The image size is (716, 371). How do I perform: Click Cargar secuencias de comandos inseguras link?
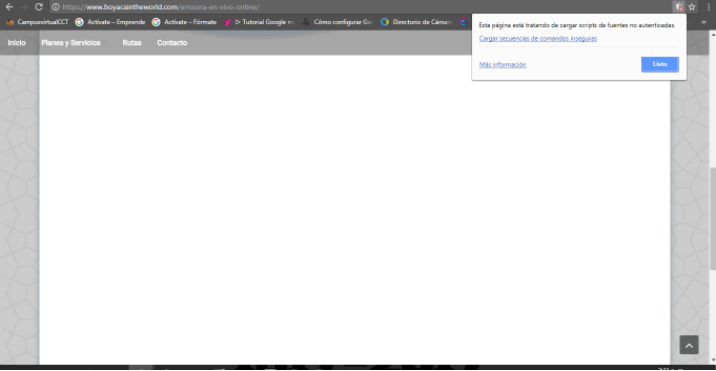click(538, 38)
